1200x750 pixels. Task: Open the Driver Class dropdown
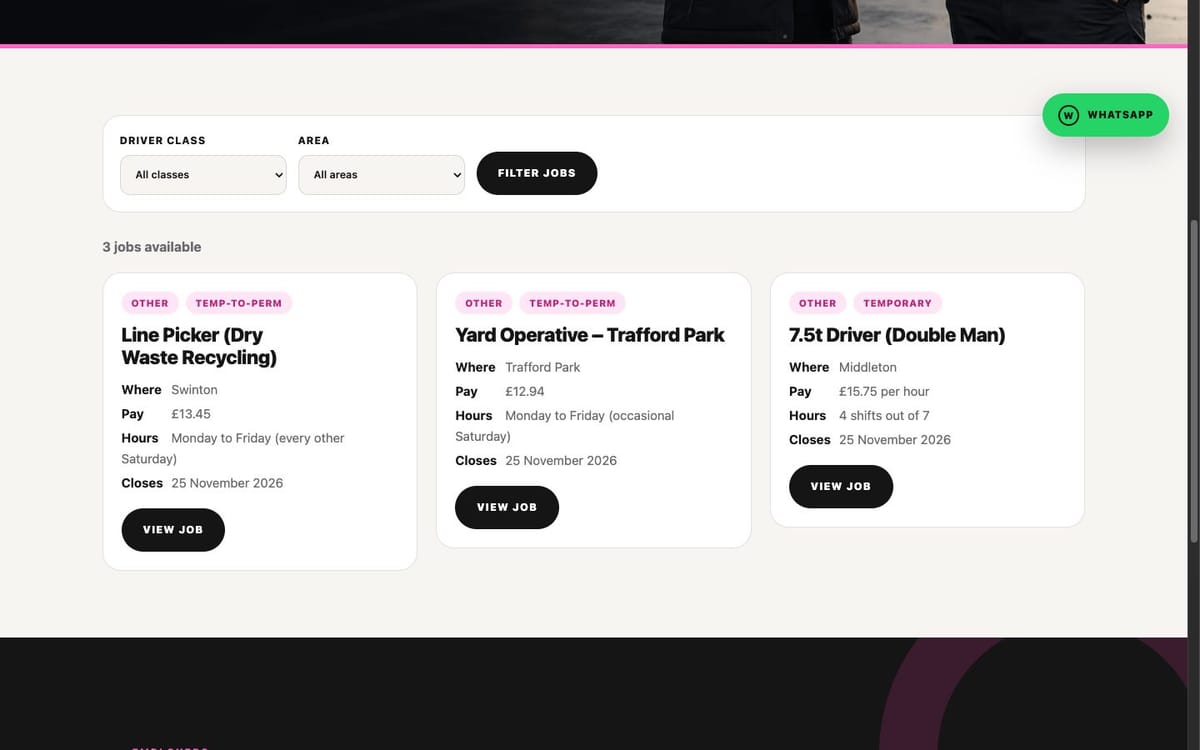coord(203,174)
